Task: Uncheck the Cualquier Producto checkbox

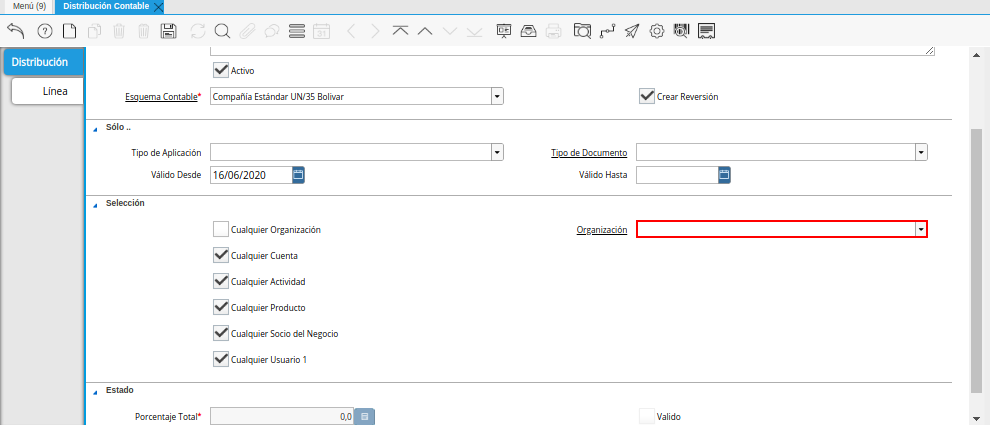Action: click(221, 308)
